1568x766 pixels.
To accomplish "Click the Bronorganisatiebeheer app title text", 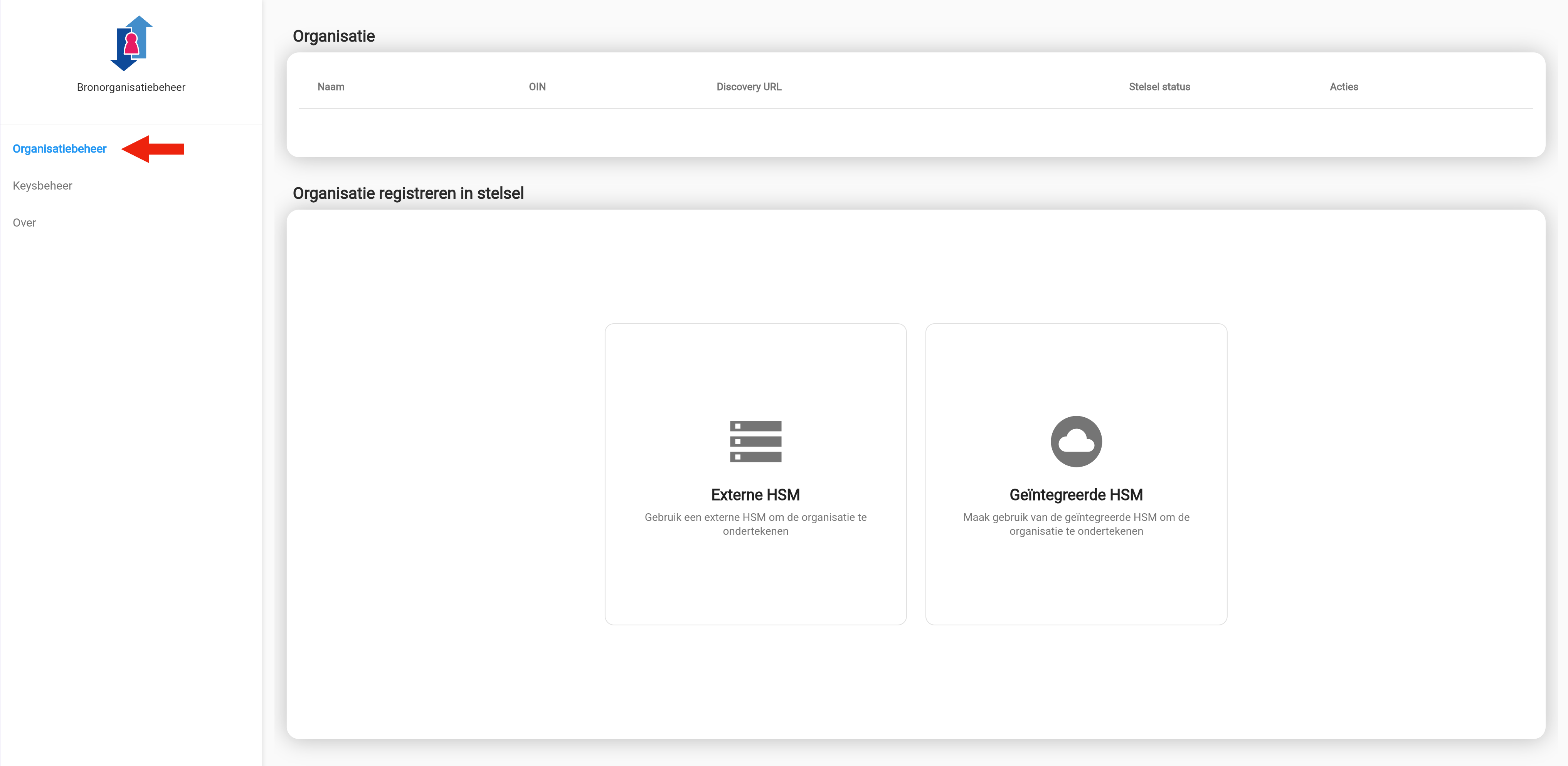I will click(x=131, y=87).
